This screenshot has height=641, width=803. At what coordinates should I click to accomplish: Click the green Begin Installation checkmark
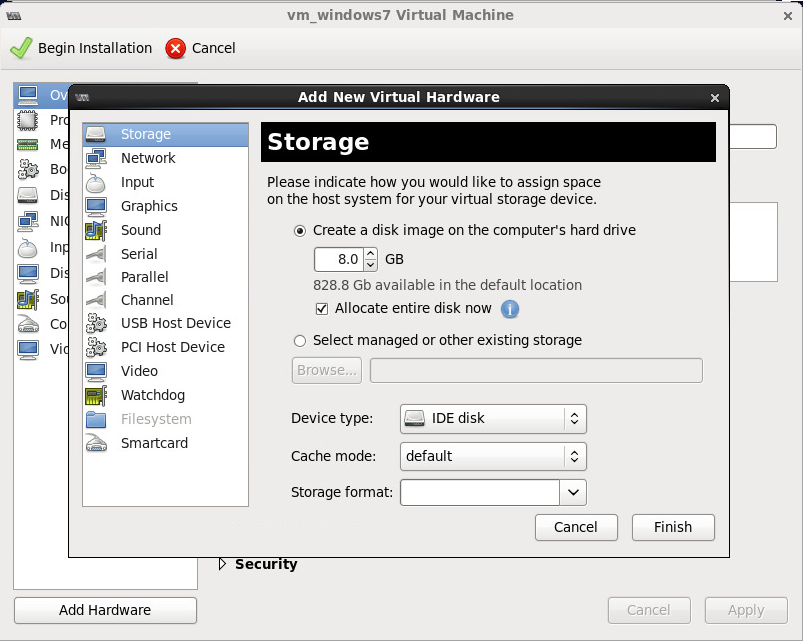22,48
